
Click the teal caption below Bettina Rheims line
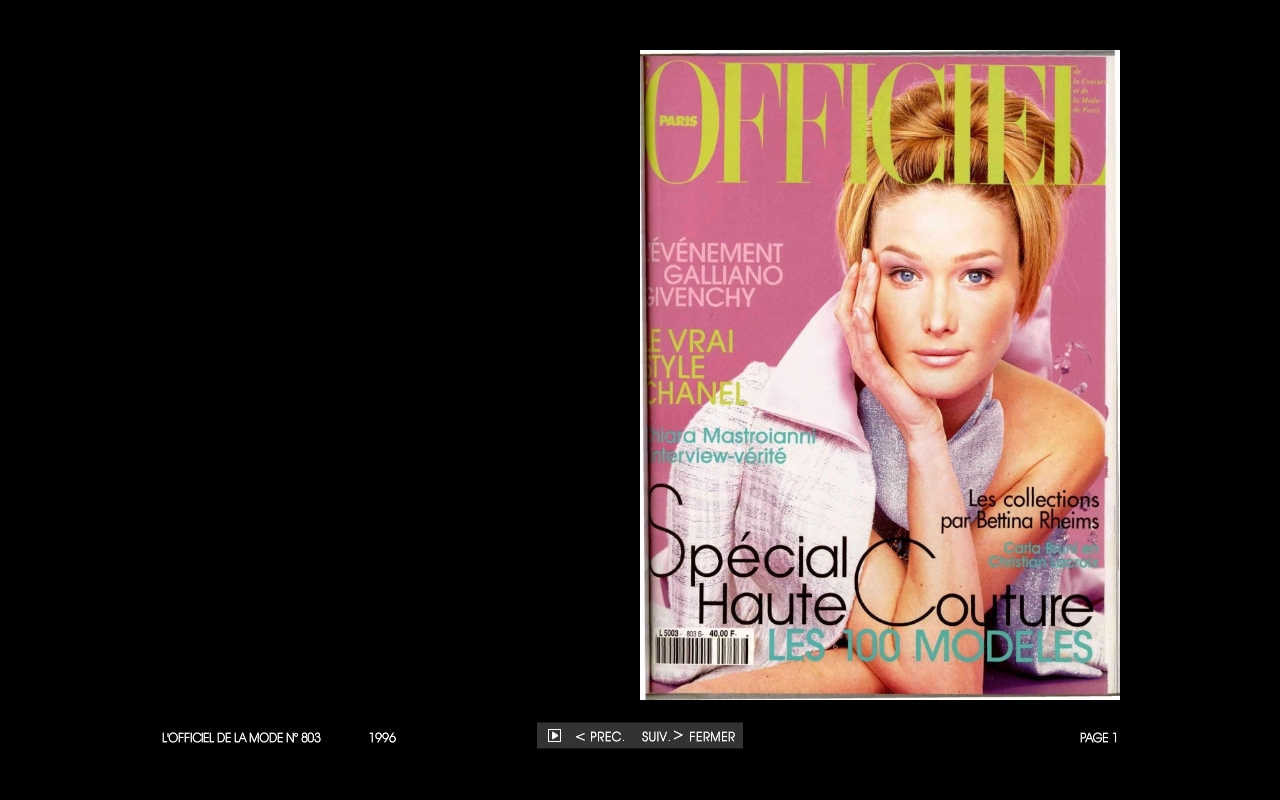click(1043, 555)
